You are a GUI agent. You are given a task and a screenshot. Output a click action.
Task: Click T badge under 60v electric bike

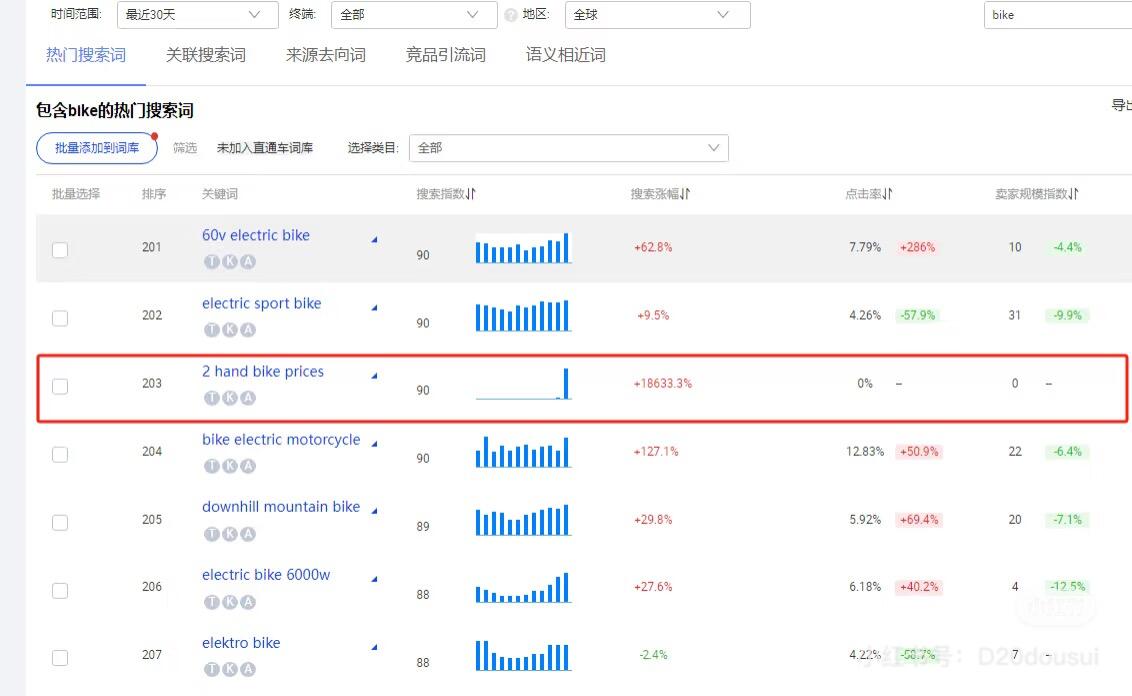[212, 261]
